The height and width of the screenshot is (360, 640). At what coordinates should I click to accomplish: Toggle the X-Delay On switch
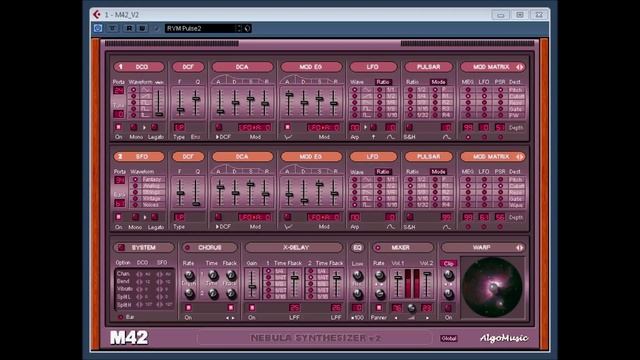[x=252, y=308]
